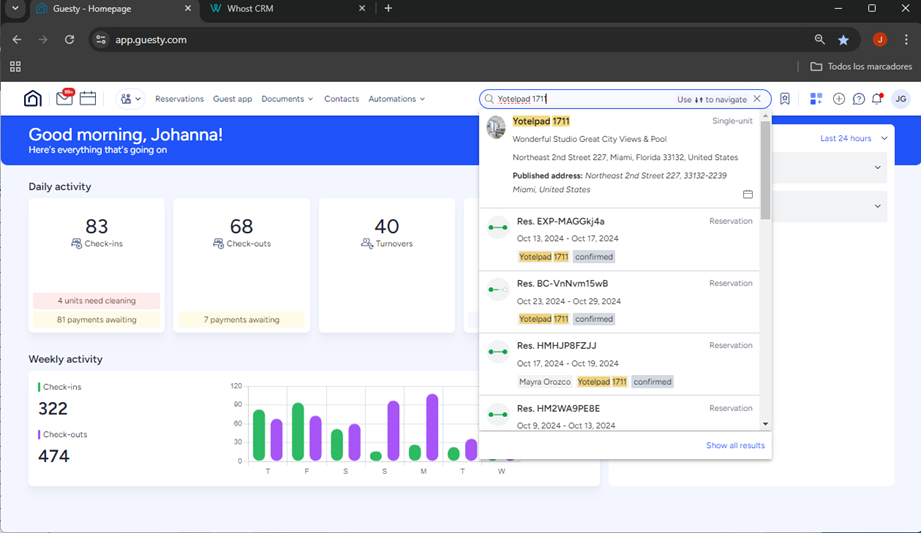Image resolution: width=921 pixels, height=533 pixels.
Task: Click 4 units need cleaning alert
Action: (x=96, y=300)
